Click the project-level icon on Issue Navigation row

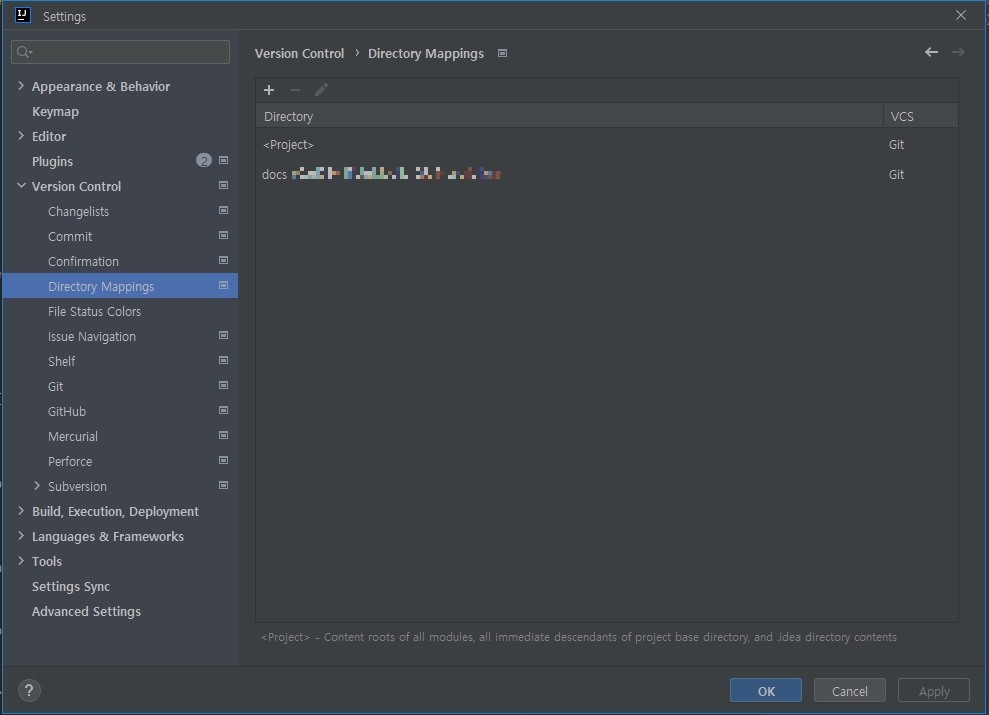223,335
